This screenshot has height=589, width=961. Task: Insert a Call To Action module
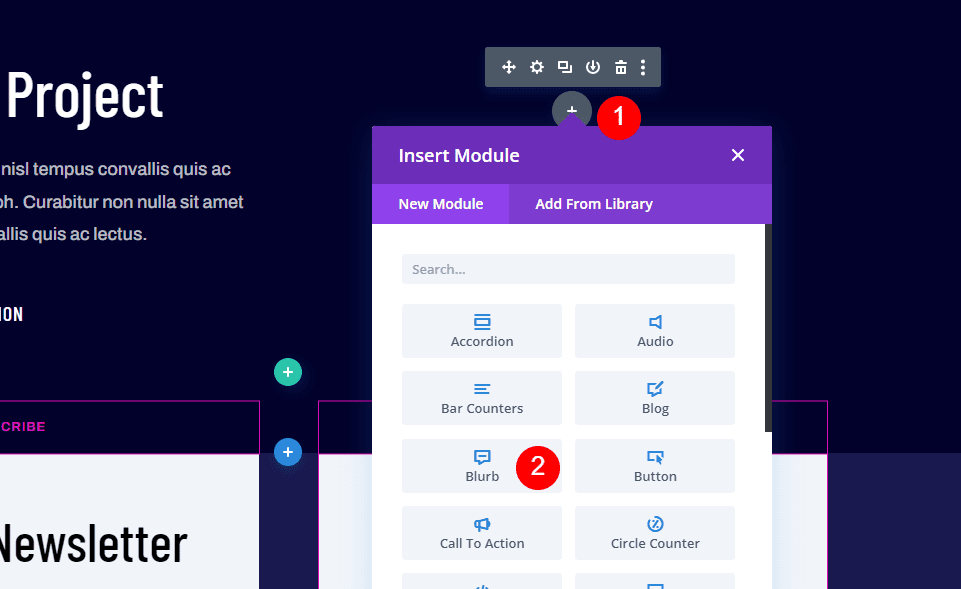tap(481, 533)
